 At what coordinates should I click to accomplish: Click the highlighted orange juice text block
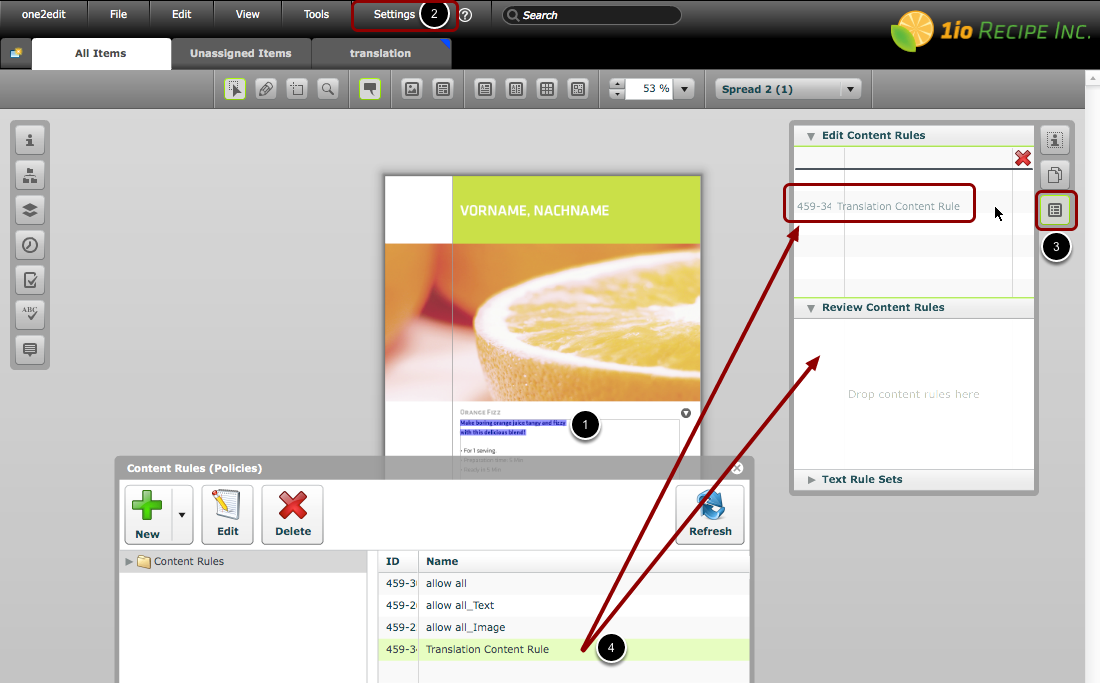tap(513, 428)
